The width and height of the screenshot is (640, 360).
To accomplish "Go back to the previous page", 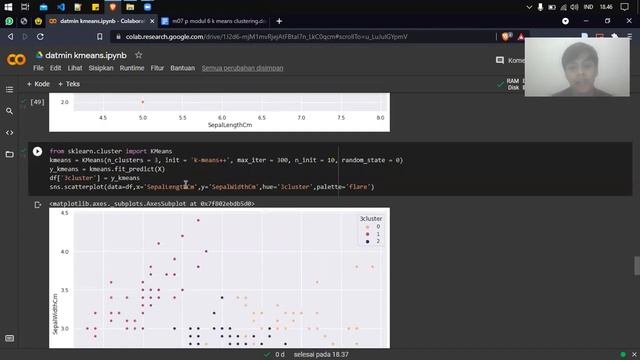I will (10, 37).
